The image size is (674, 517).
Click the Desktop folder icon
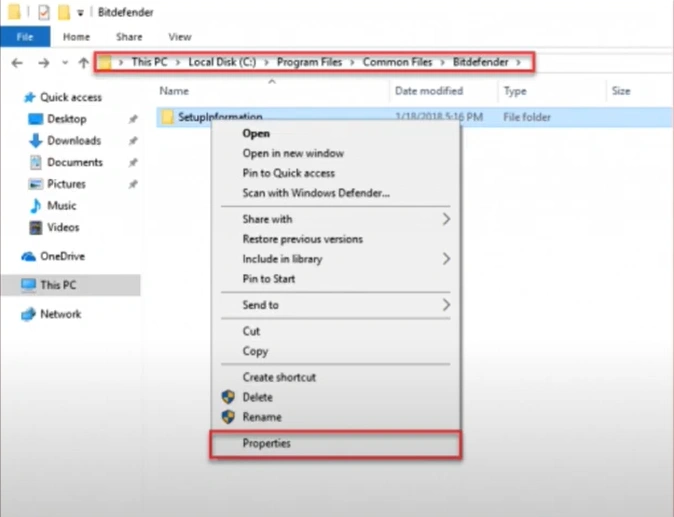coord(35,119)
